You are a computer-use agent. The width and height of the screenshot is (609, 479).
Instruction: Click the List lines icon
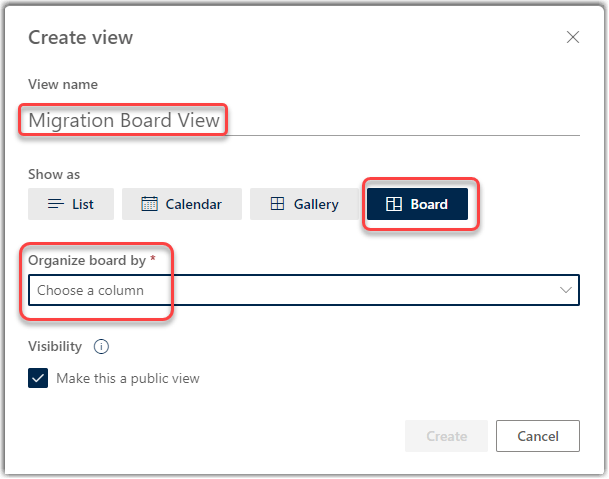click(56, 204)
